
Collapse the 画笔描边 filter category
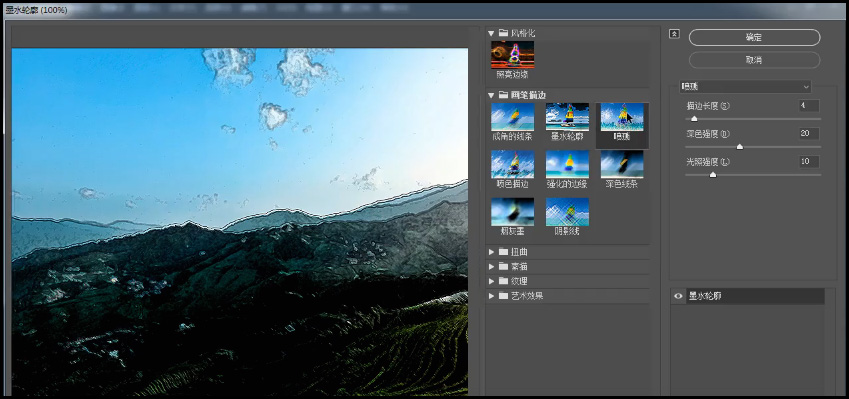[x=491, y=95]
